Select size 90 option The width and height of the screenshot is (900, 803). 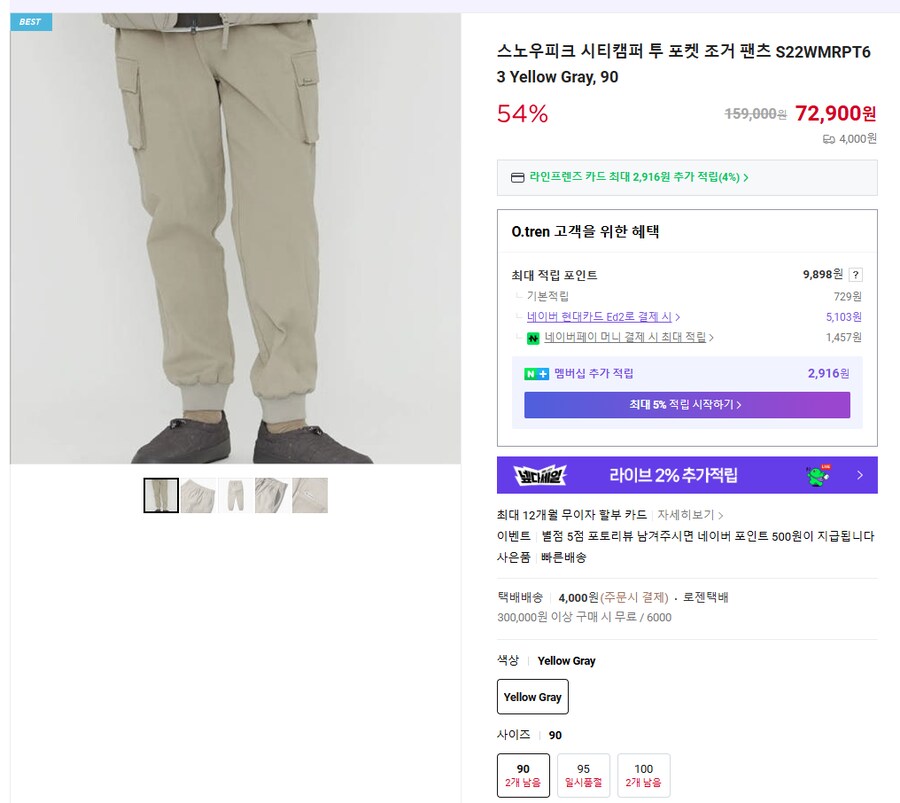tap(525, 775)
